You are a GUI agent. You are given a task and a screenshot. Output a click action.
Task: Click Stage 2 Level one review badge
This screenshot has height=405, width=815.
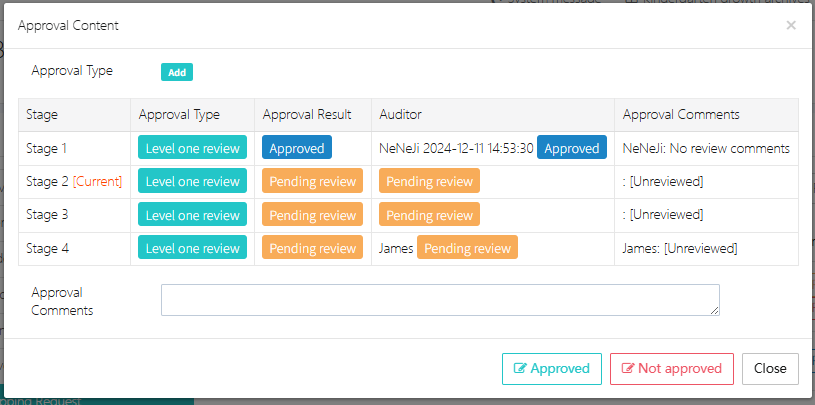click(x=193, y=181)
